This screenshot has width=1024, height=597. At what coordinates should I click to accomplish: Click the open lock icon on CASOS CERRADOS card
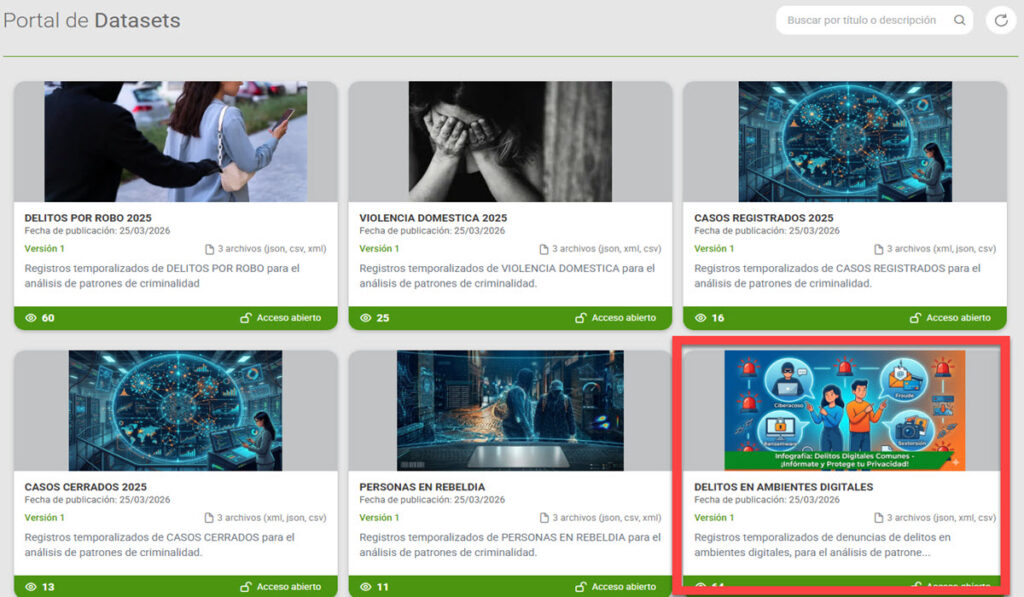point(246,587)
